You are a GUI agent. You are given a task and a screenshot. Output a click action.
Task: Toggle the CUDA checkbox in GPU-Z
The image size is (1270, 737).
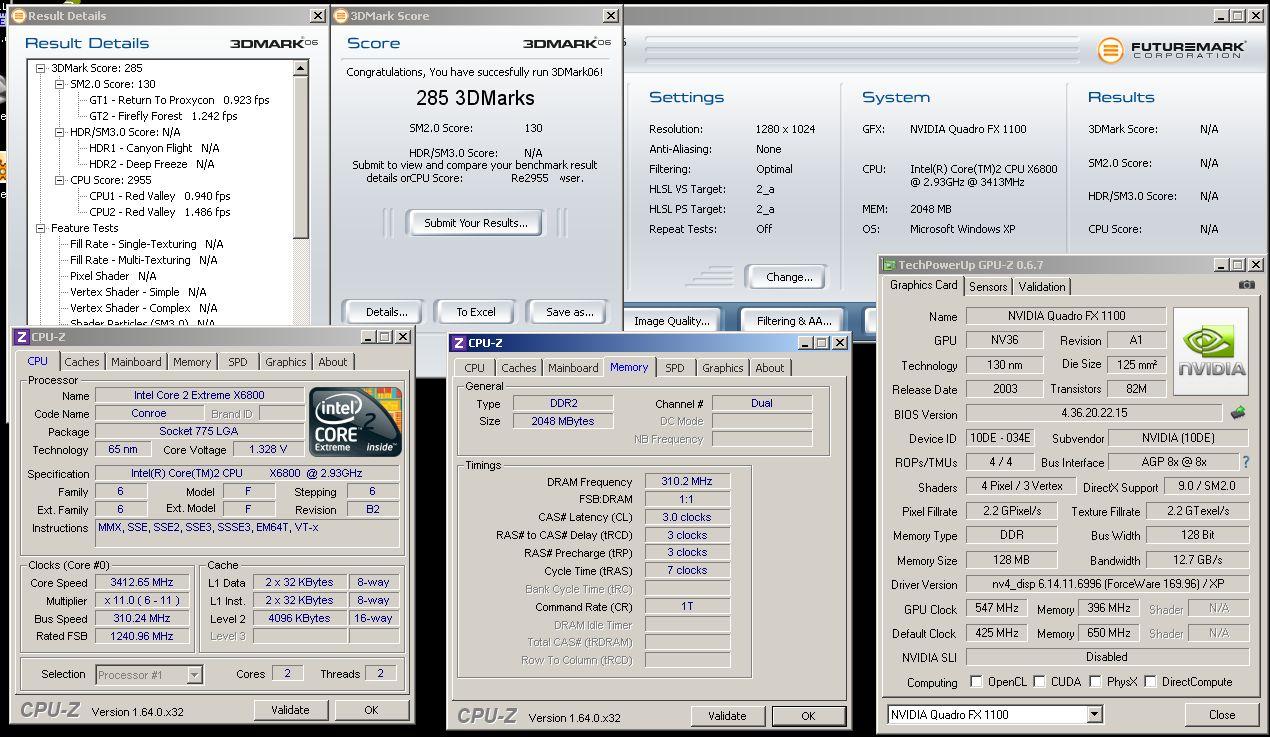click(x=1040, y=682)
